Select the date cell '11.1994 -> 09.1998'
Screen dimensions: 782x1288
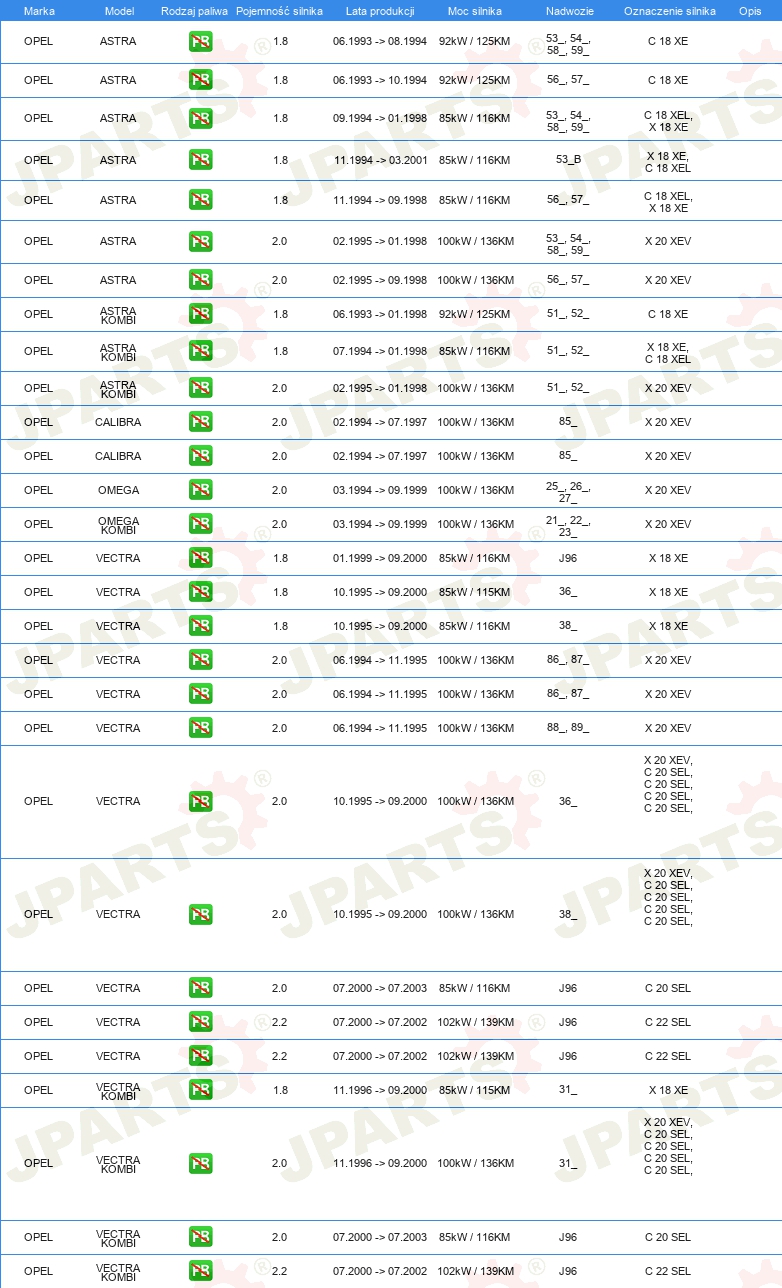click(x=380, y=200)
